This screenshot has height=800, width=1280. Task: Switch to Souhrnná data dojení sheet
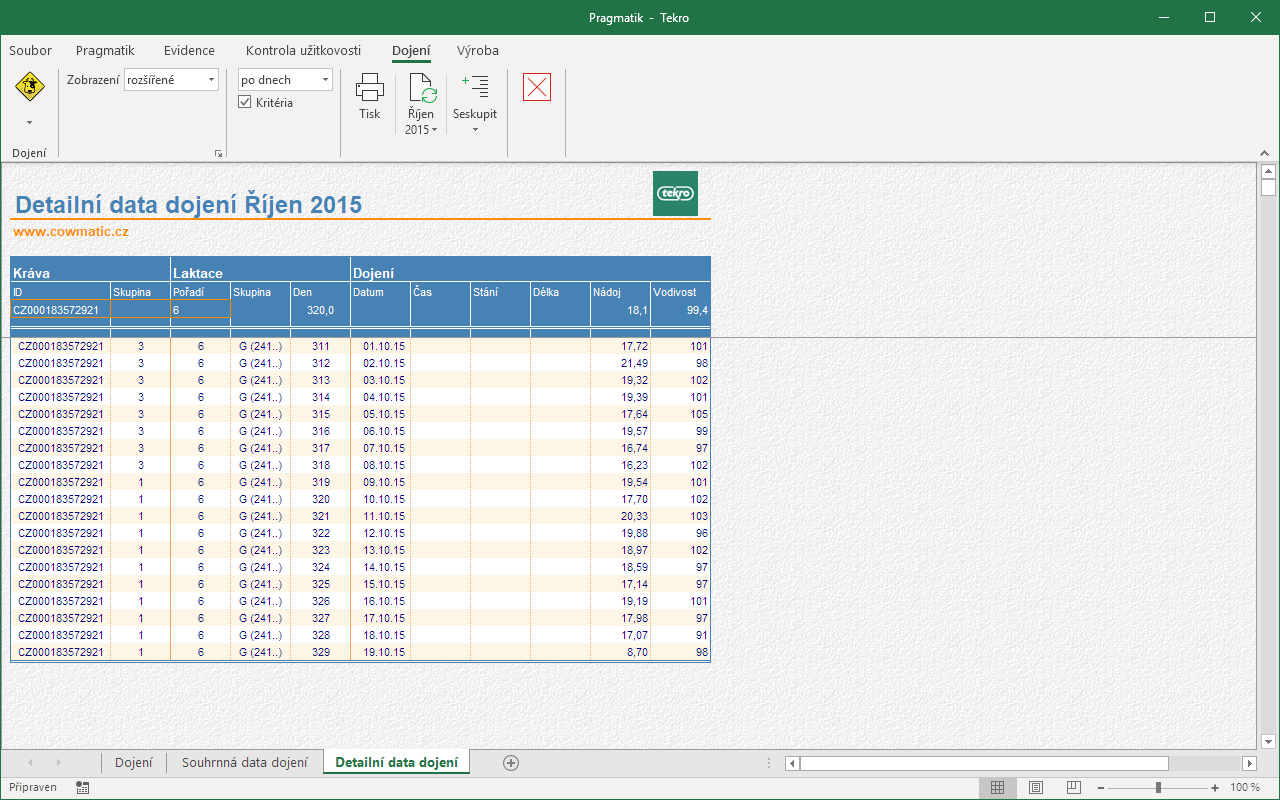(x=245, y=763)
